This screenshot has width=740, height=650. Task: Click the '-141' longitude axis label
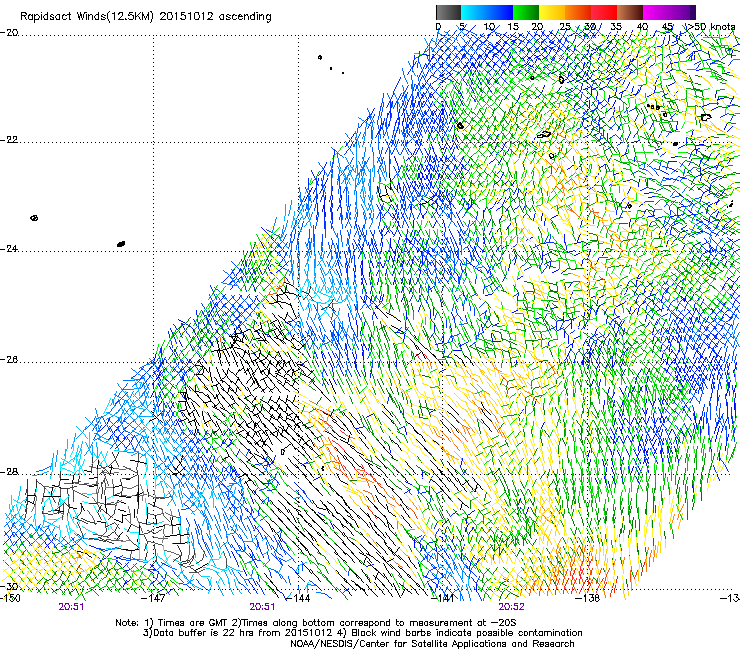pos(443,598)
